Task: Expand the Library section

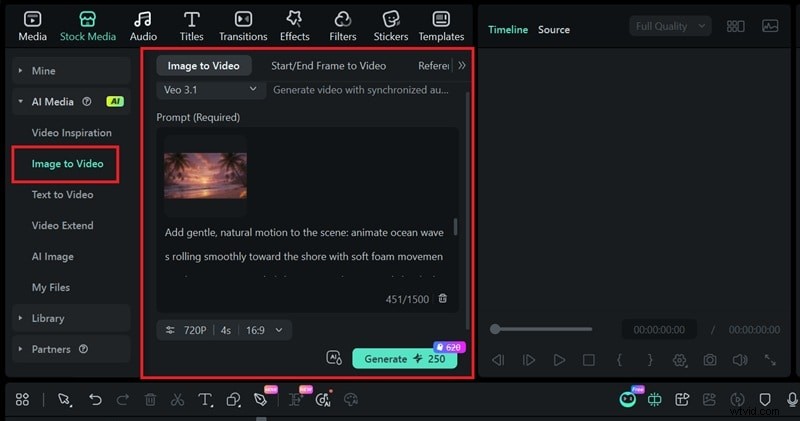Action: pyautogui.click(x=48, y=318)
